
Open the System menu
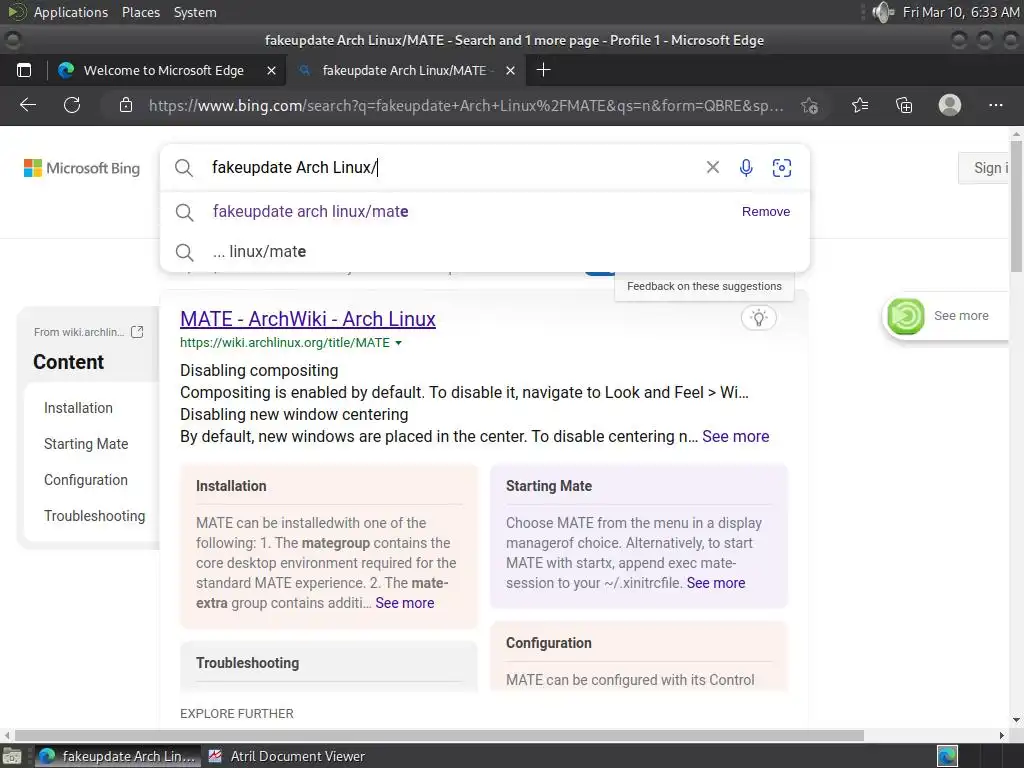pyautogui.click(x=195, y=12)
